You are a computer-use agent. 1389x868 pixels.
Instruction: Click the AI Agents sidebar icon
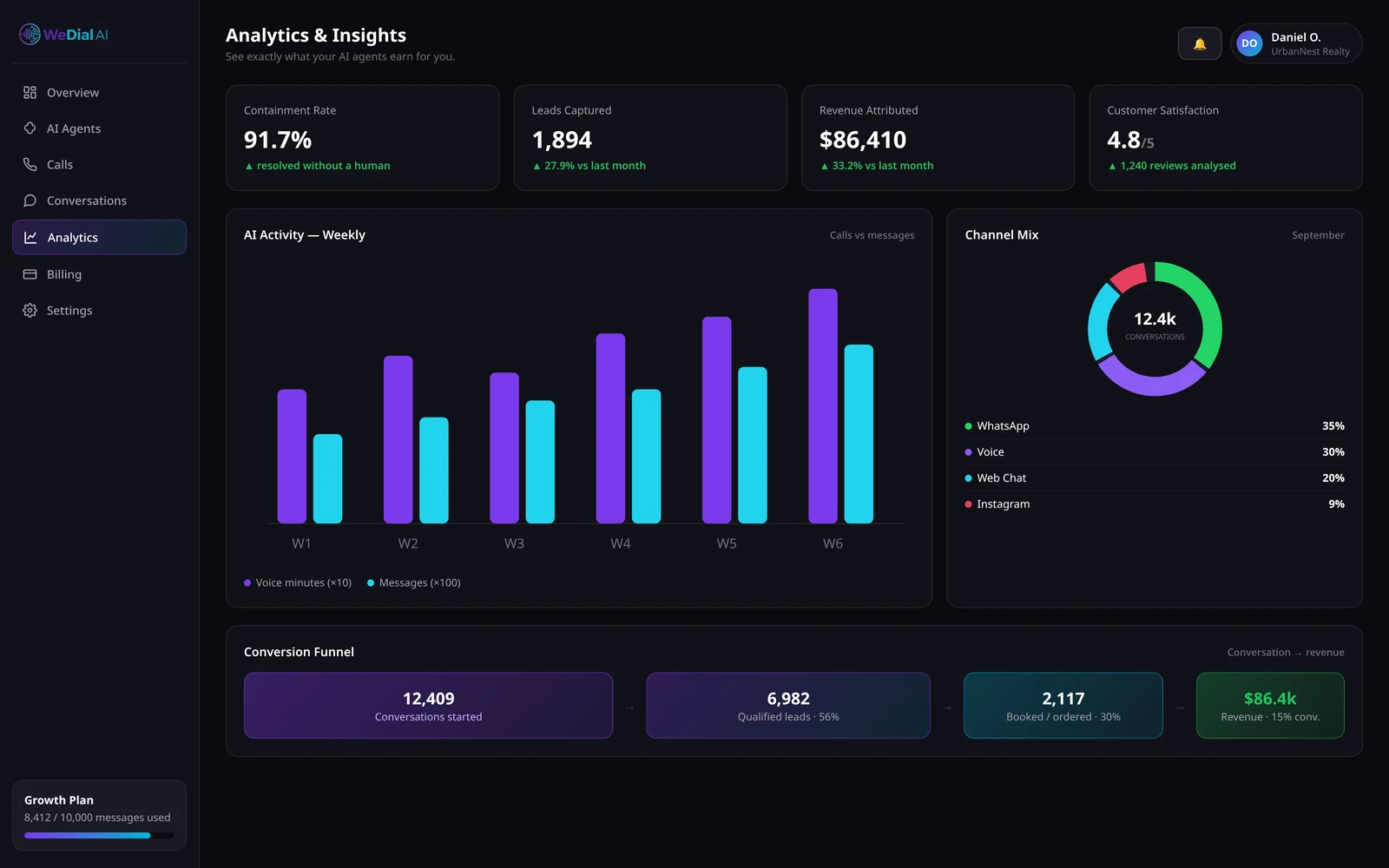30,128
